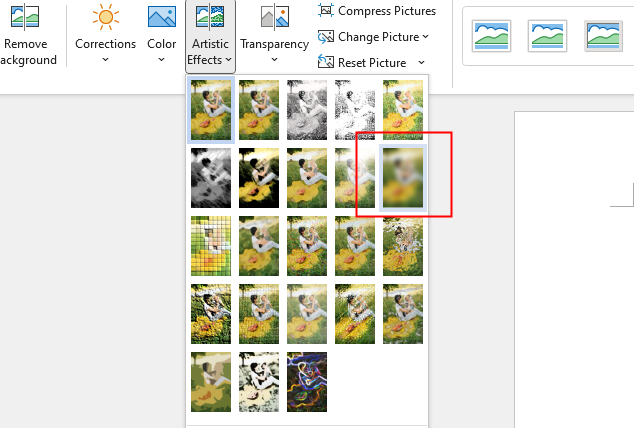Choose the Mosaic Bubbles grid effect
The height and width of the screenshot is (428, 634).
coord(211,246)
